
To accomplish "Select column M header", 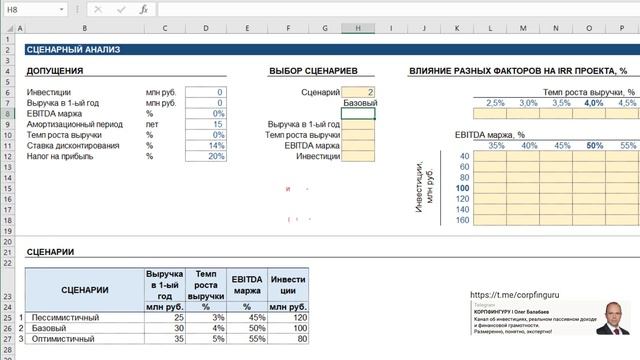I will coord(523,29).
